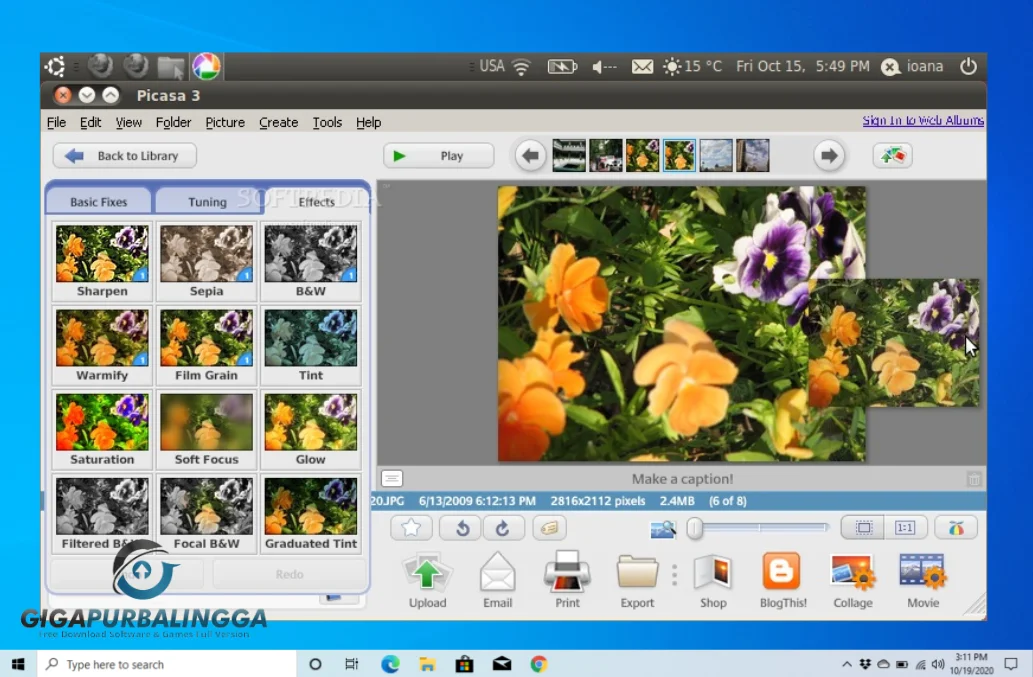Adjust the zoom slider handle
The height and width of the screenshot is (677, 1033).
(x=695, y=528)
